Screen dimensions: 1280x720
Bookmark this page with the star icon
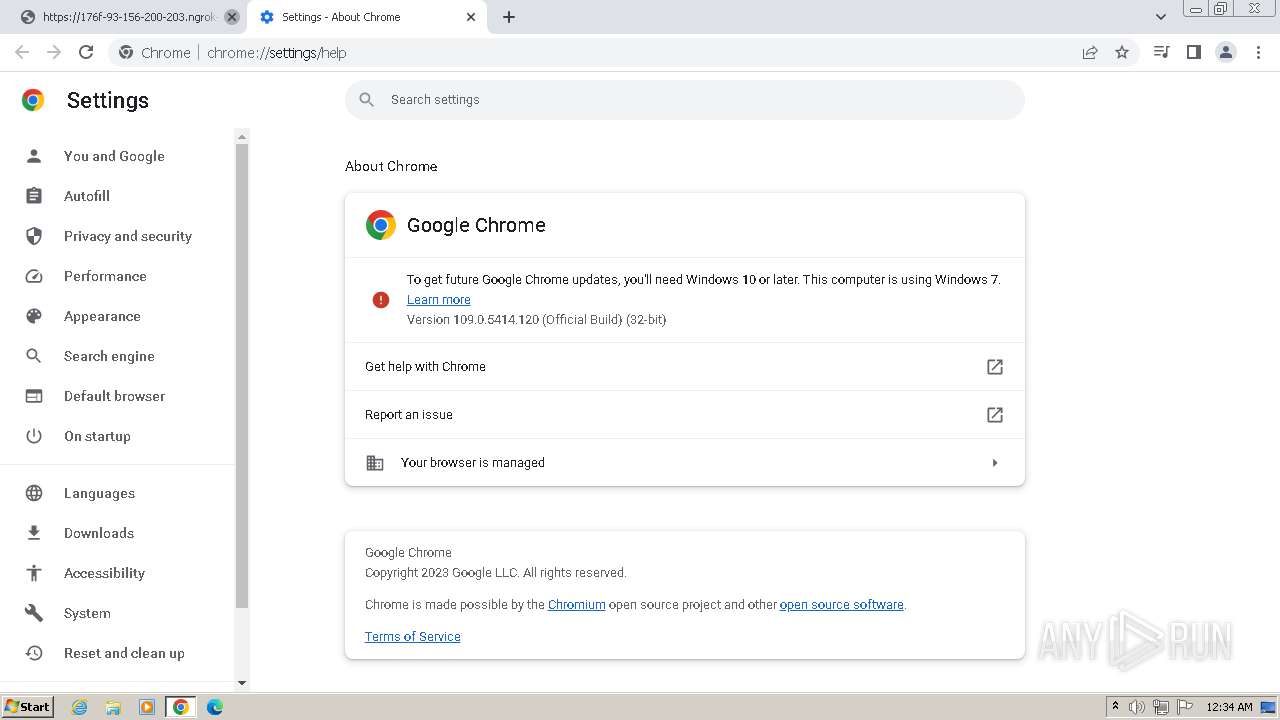[x=1122, y=52]
